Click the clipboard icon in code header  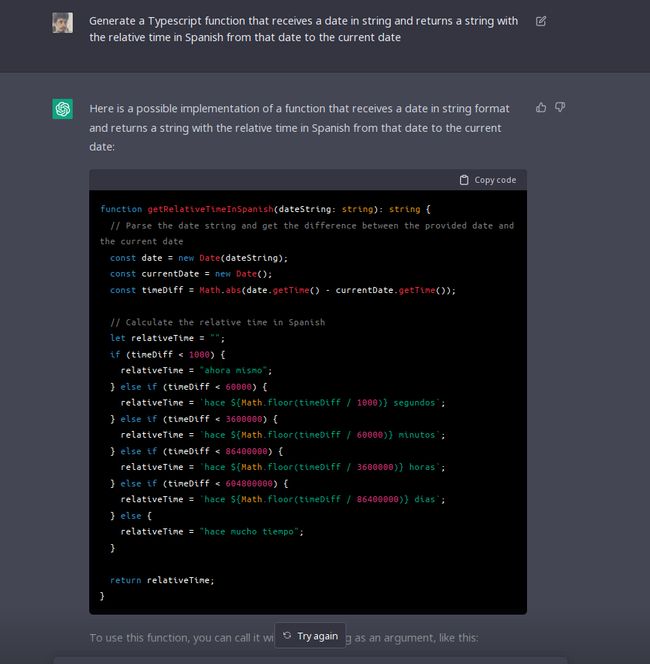coord(464,180)
